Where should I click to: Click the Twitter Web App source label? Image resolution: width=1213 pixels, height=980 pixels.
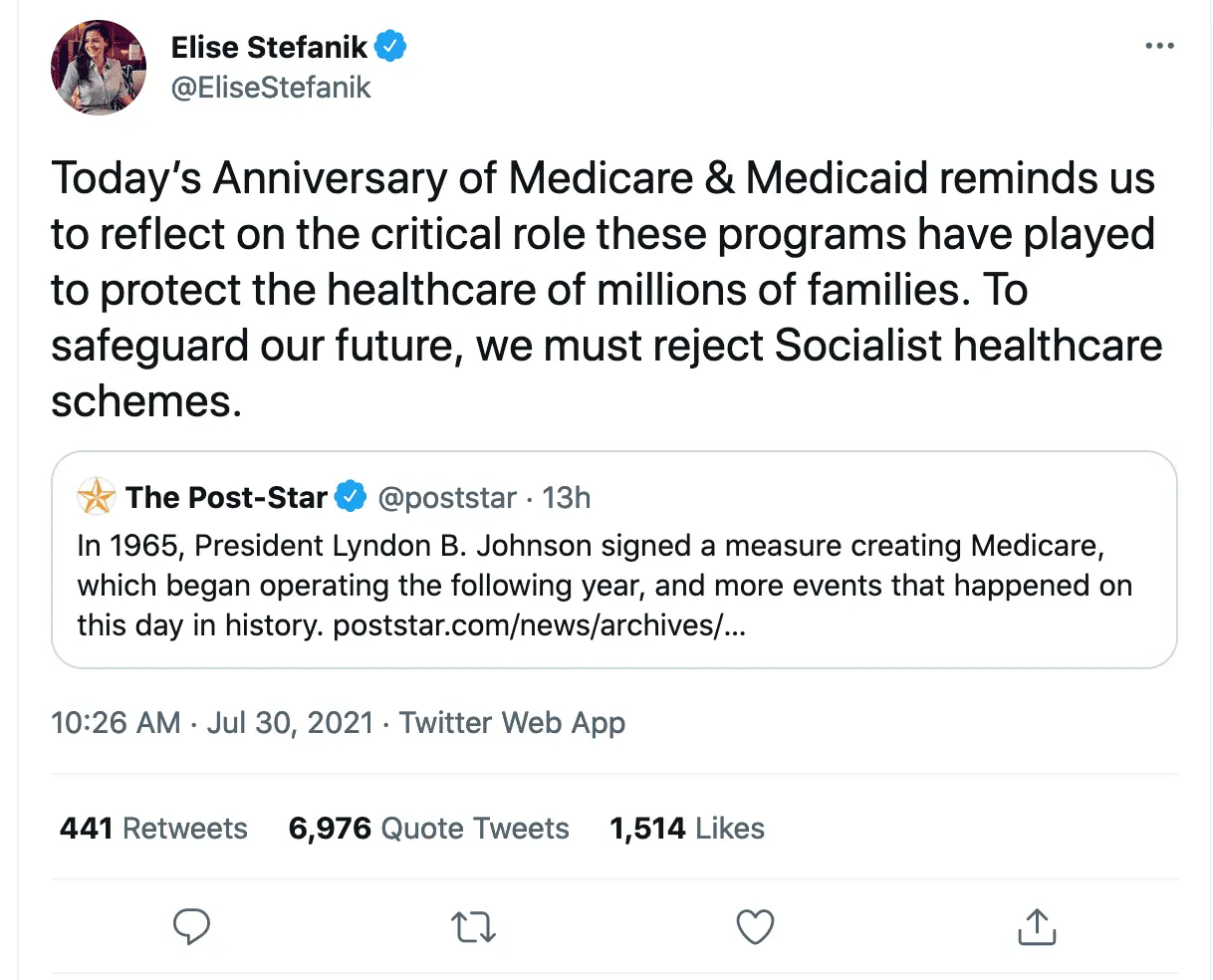point(512,722)
